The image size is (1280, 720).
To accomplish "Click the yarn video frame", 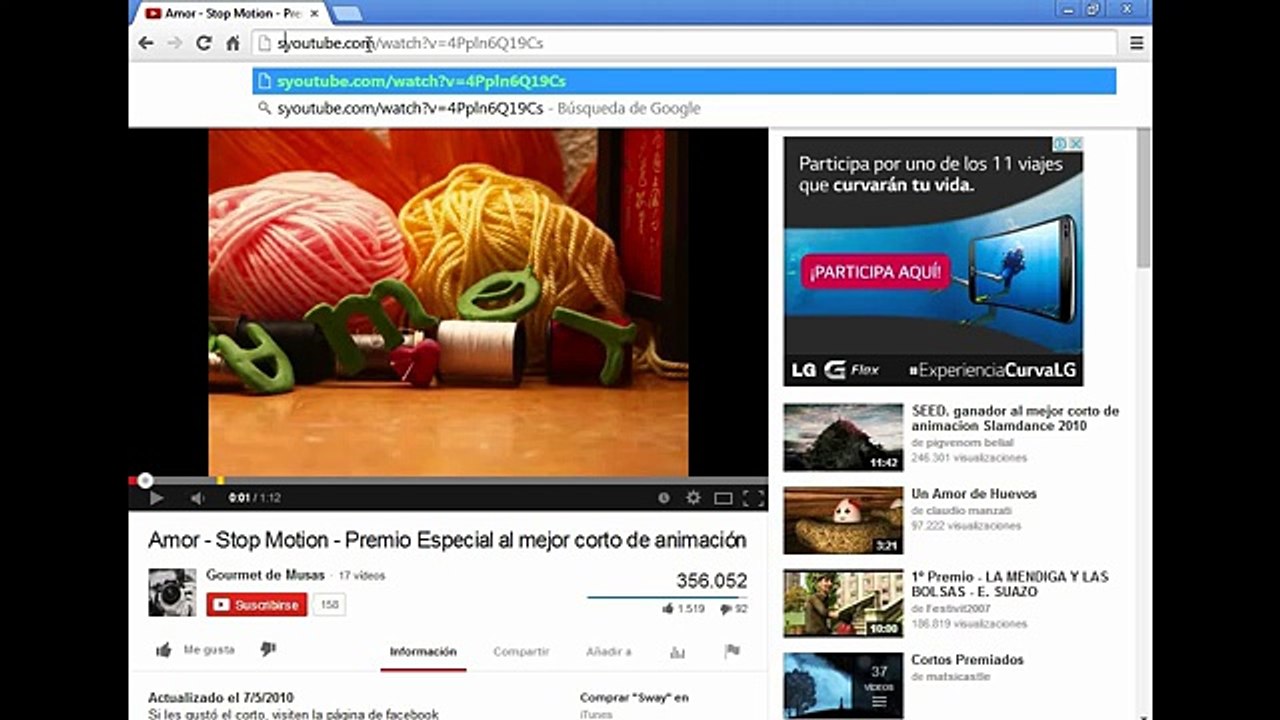I will [x=448, y=303].
